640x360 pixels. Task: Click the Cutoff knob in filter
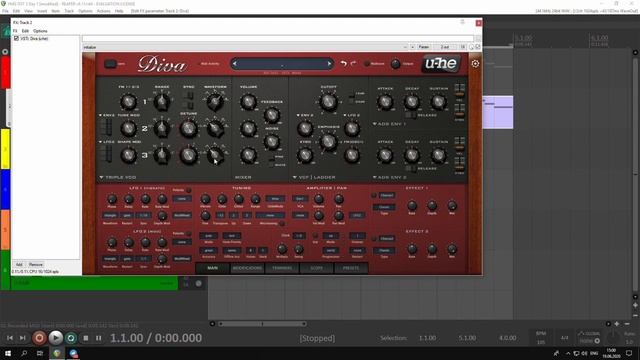328,102
